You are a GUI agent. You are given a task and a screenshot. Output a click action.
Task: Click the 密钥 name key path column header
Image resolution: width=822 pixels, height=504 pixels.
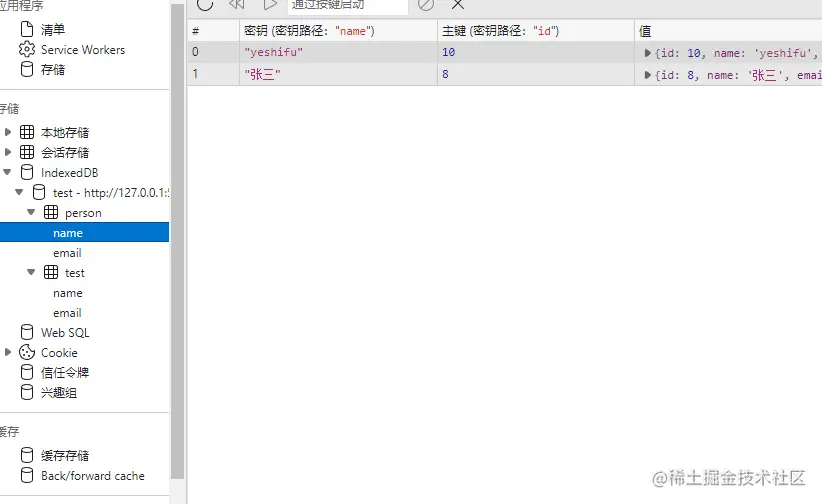click(338, 31)
